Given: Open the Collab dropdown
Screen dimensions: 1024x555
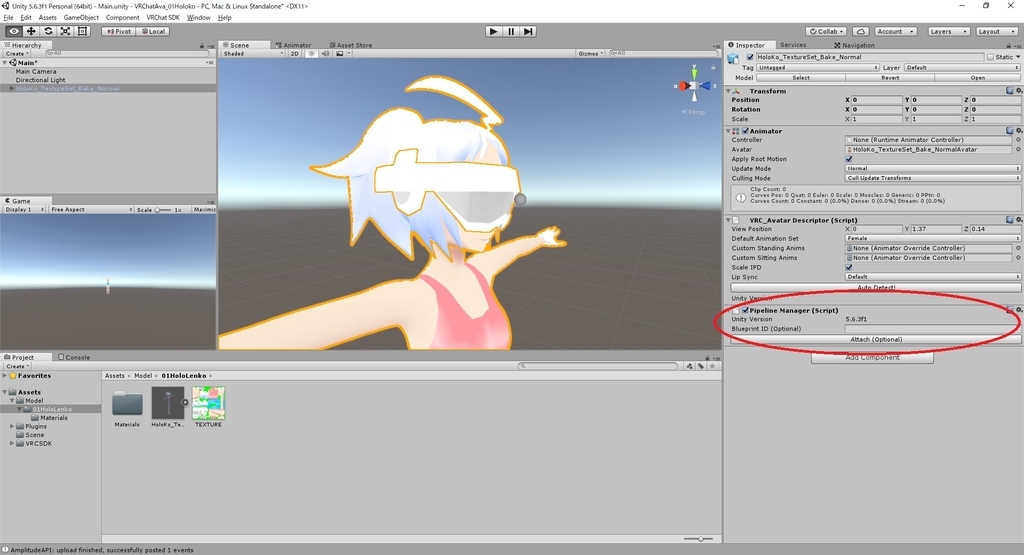Looking at the screenshot, I should tap(826, 31).
